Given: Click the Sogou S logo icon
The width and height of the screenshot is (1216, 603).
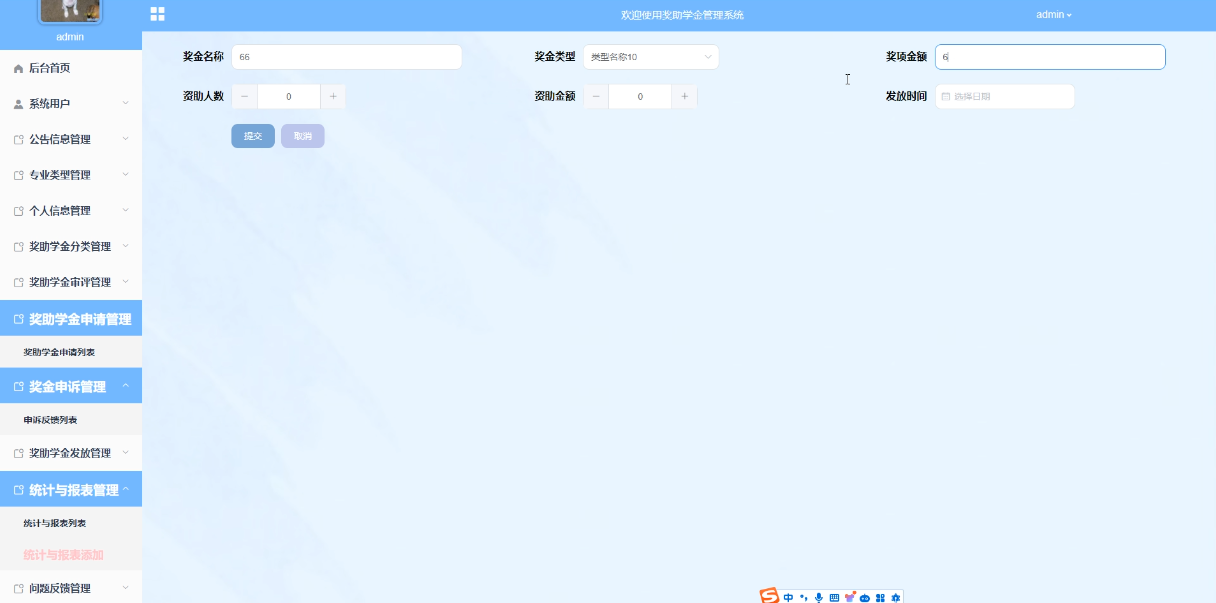Looking at the screenshot, I should pyautogui.click(x=769, y=596).
